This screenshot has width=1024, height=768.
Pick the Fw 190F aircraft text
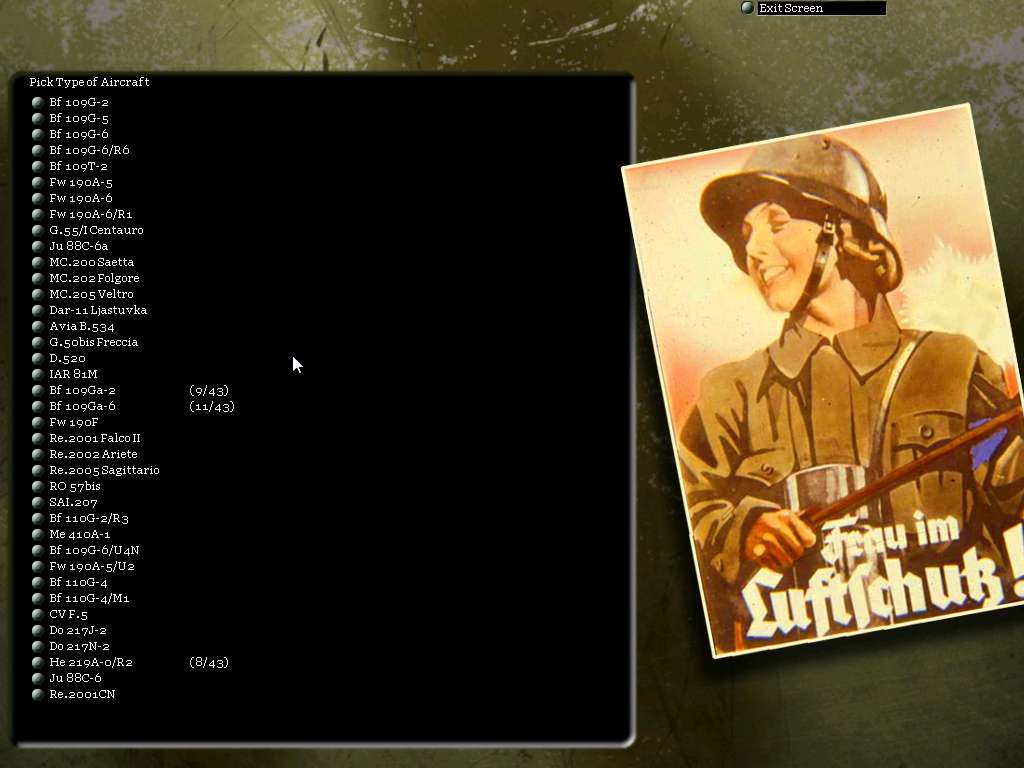coord(74,422)
